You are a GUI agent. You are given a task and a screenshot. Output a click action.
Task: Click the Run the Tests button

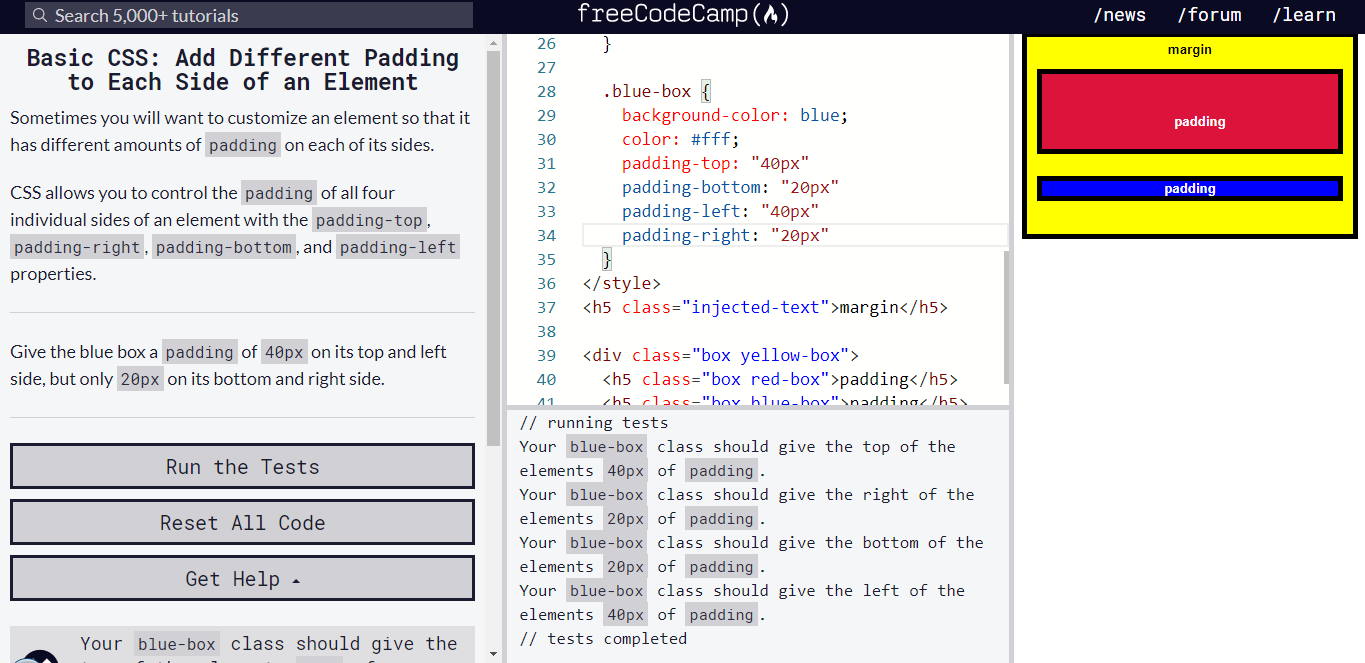tap(242, 466)
